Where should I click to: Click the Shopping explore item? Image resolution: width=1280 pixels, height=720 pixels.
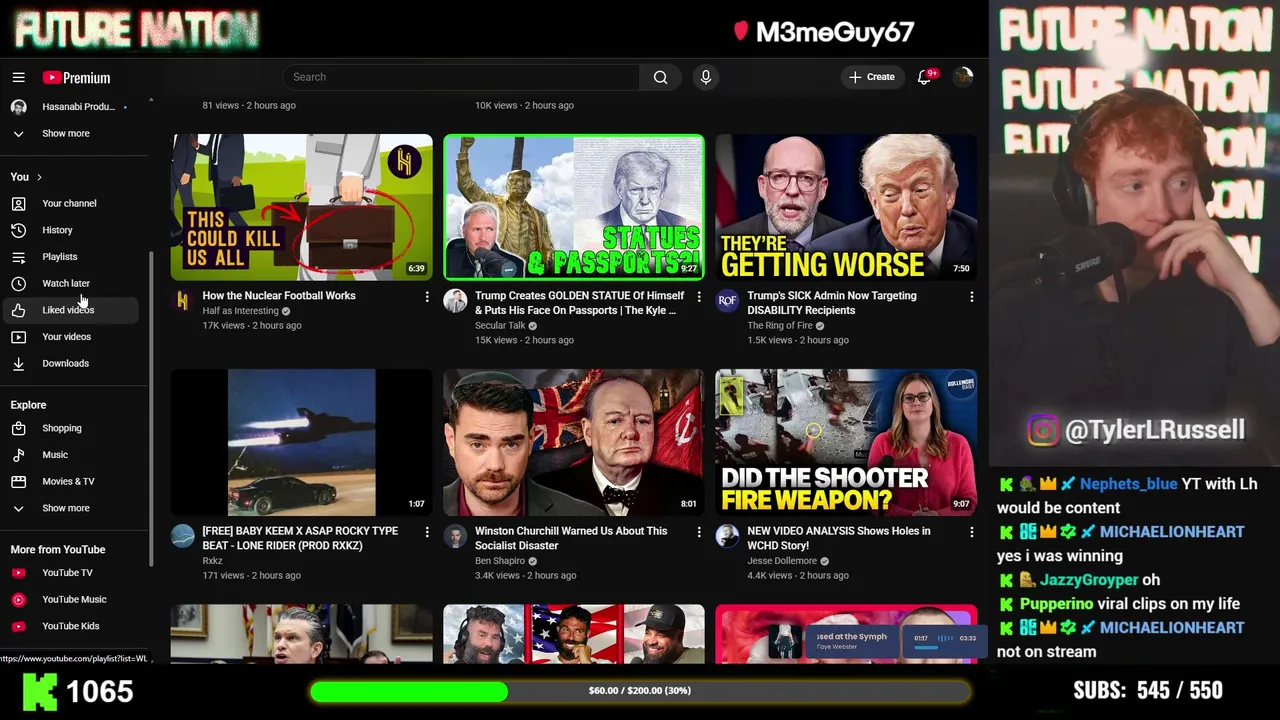75,428
